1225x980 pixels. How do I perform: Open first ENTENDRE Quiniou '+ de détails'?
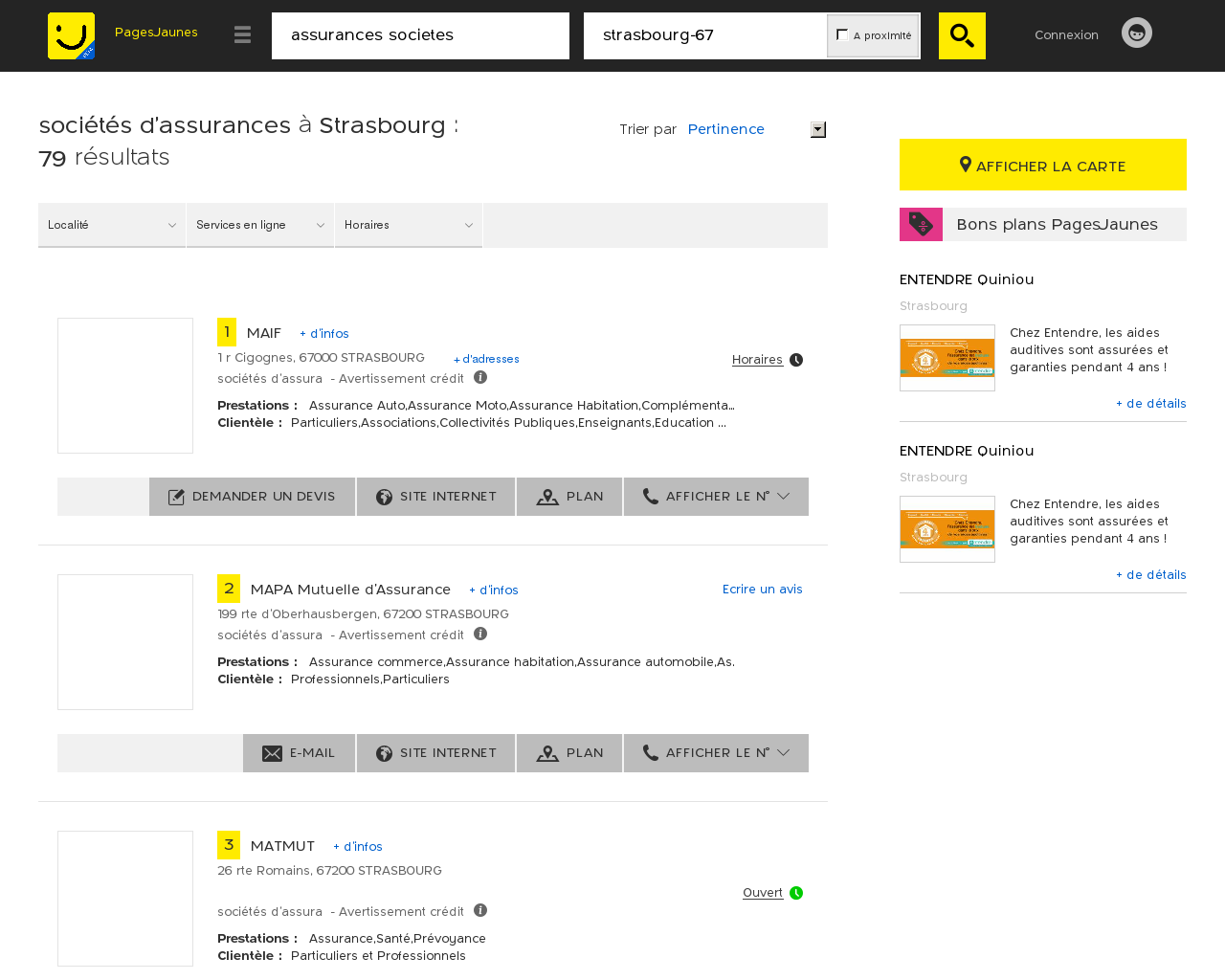1151,404
